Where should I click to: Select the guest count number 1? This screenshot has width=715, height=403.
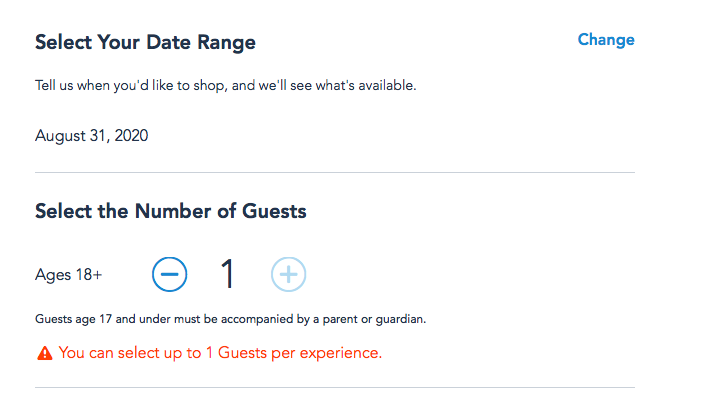click(228, 274)
